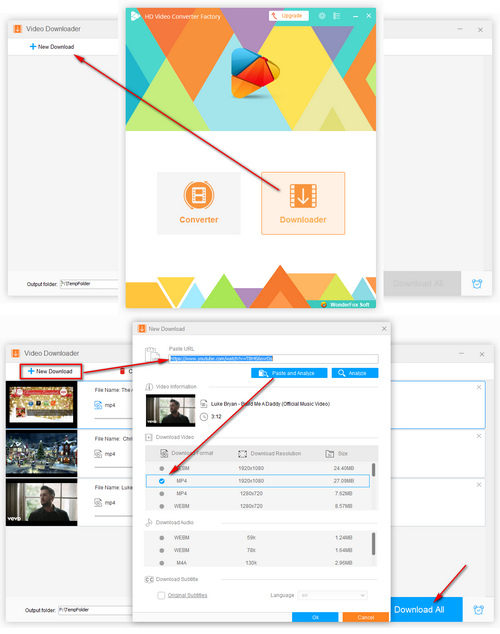The height and width of the screenshot is (634, 500).
Task: Close the New Download dialog
Action: [x=384, y=329]
